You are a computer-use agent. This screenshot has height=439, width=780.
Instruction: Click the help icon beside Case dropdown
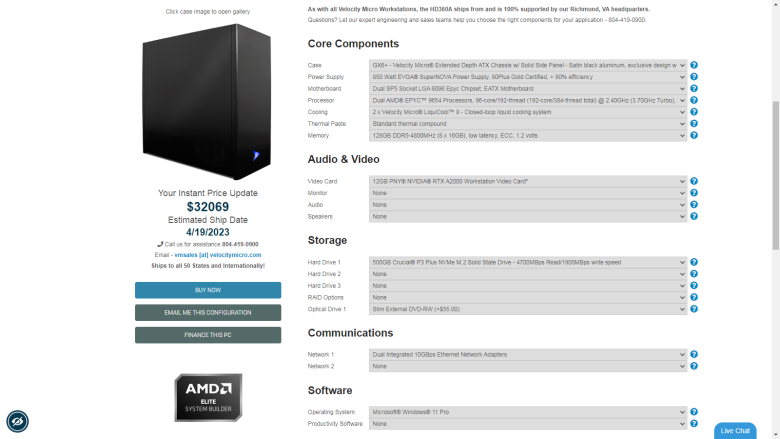(x=694, y=65)
